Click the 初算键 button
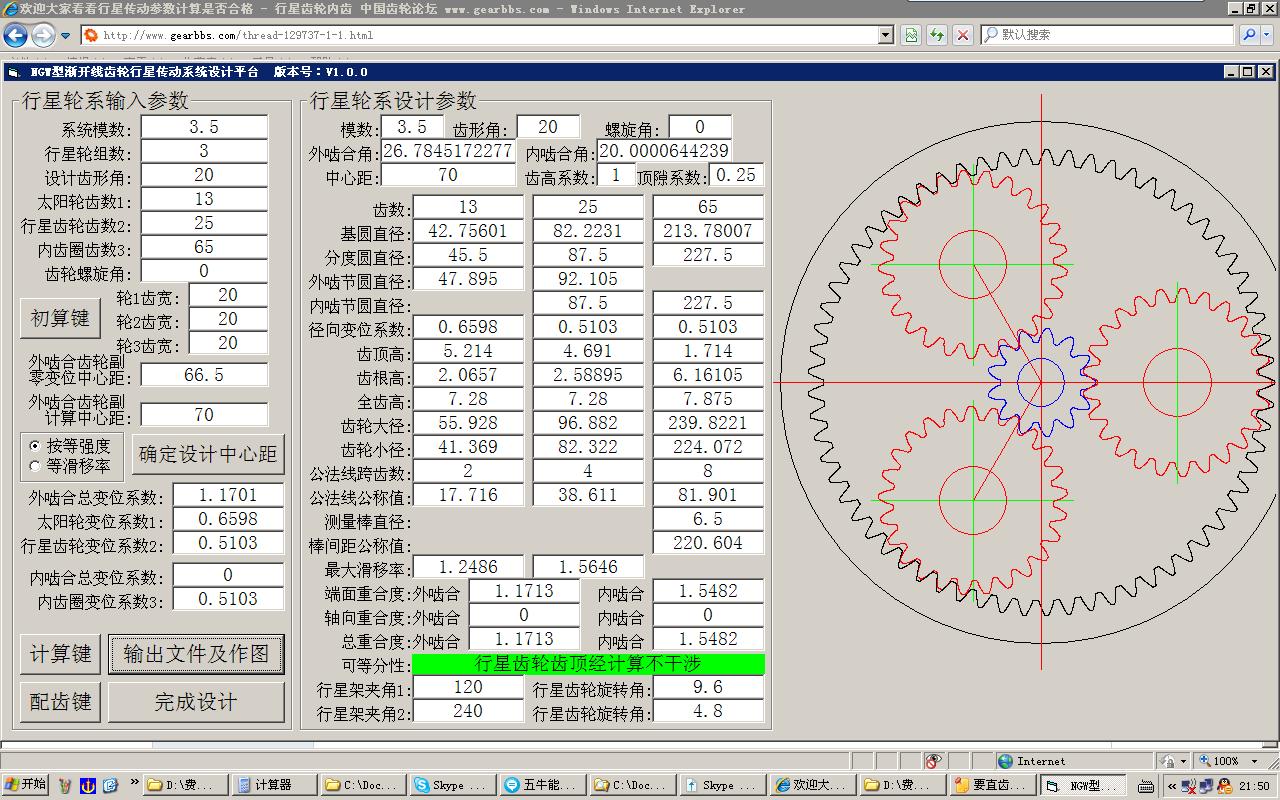This screenshot has width=1280, height=800. pyautogui.click(x=60, y=318)
